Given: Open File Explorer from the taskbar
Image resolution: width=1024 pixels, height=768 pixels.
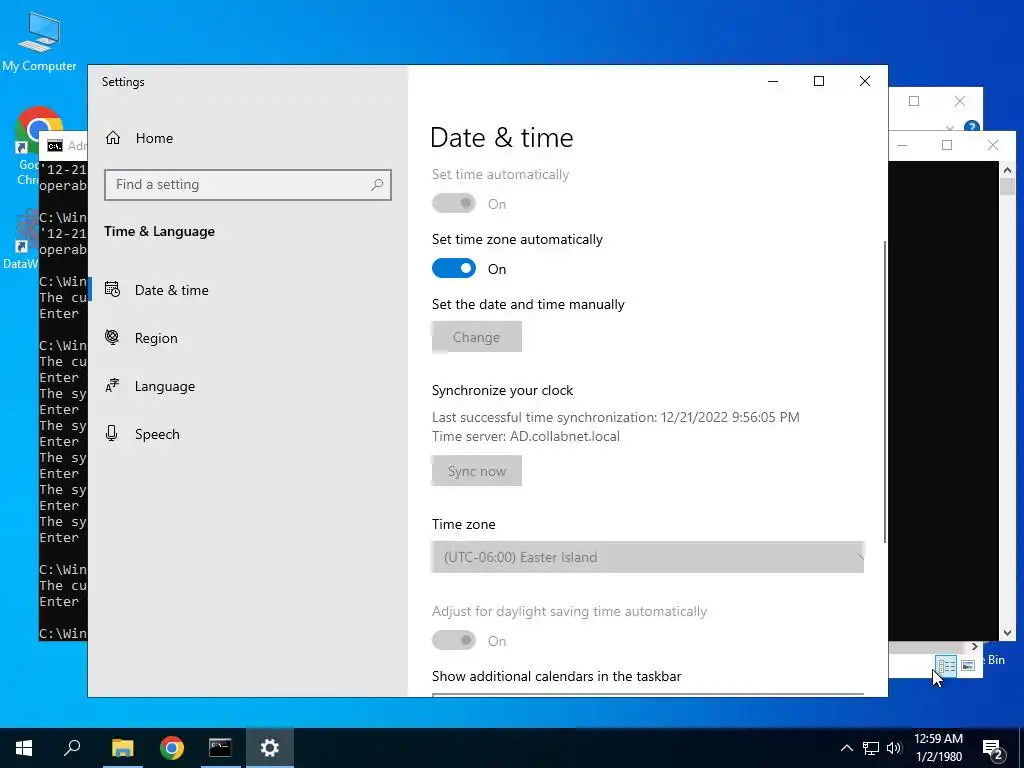Looking at the screenshot, I should point(122,748).
